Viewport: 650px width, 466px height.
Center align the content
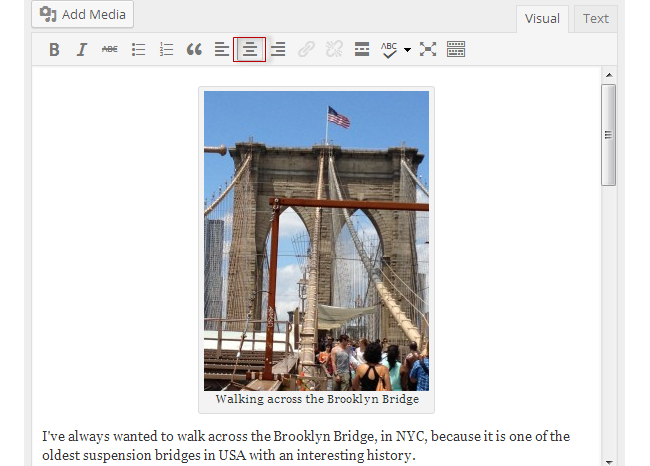coord(250,49)
